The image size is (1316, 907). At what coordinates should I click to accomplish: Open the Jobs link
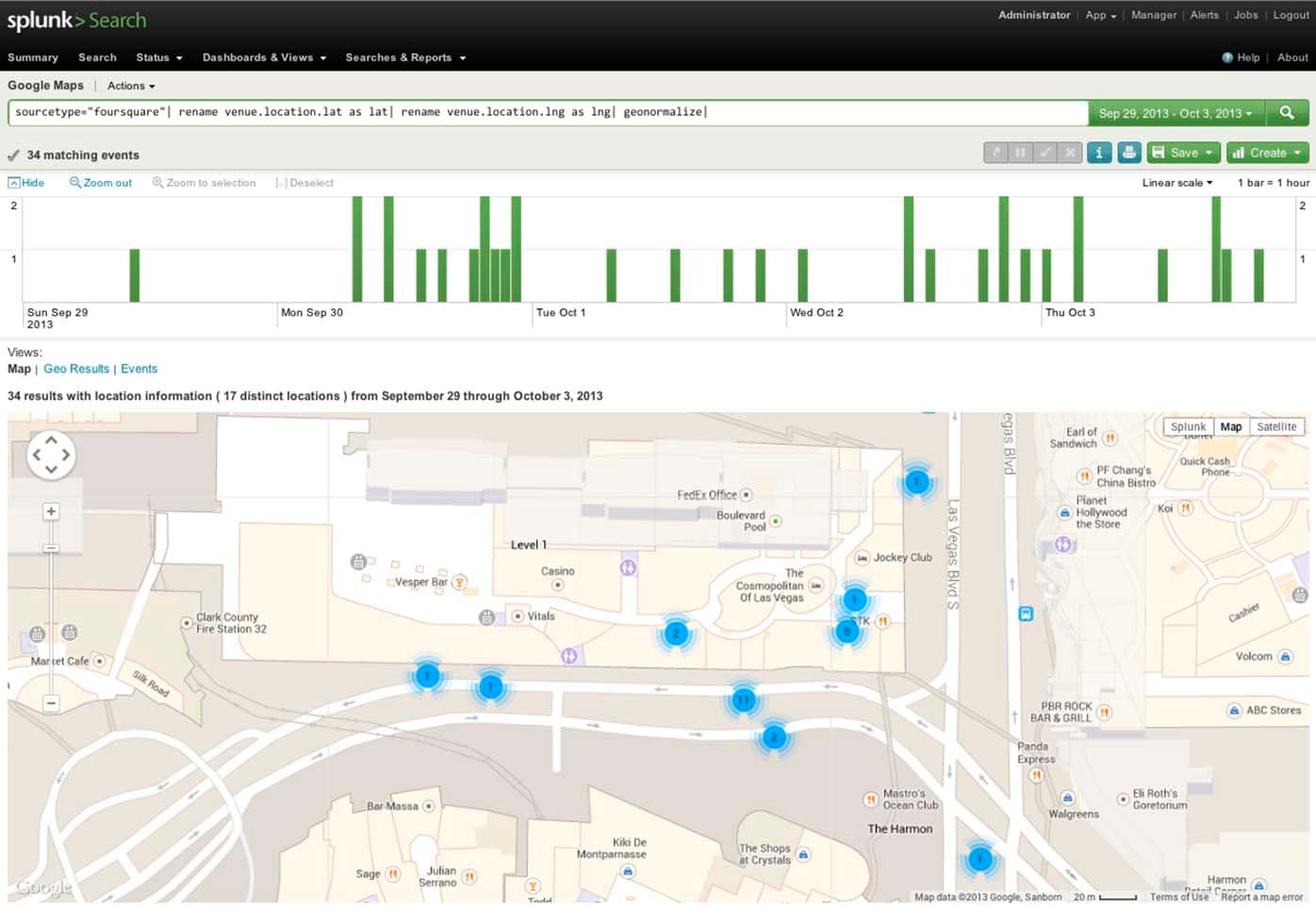(x=1245, y=15)
